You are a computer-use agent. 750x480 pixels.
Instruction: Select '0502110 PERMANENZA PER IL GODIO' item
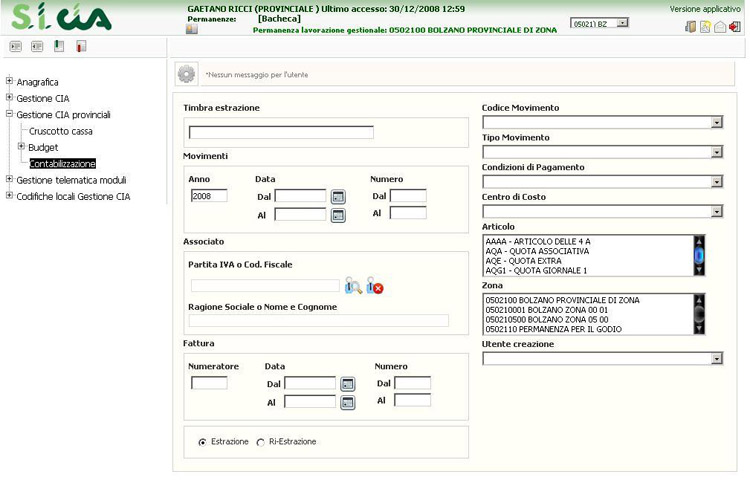[588, 329]
